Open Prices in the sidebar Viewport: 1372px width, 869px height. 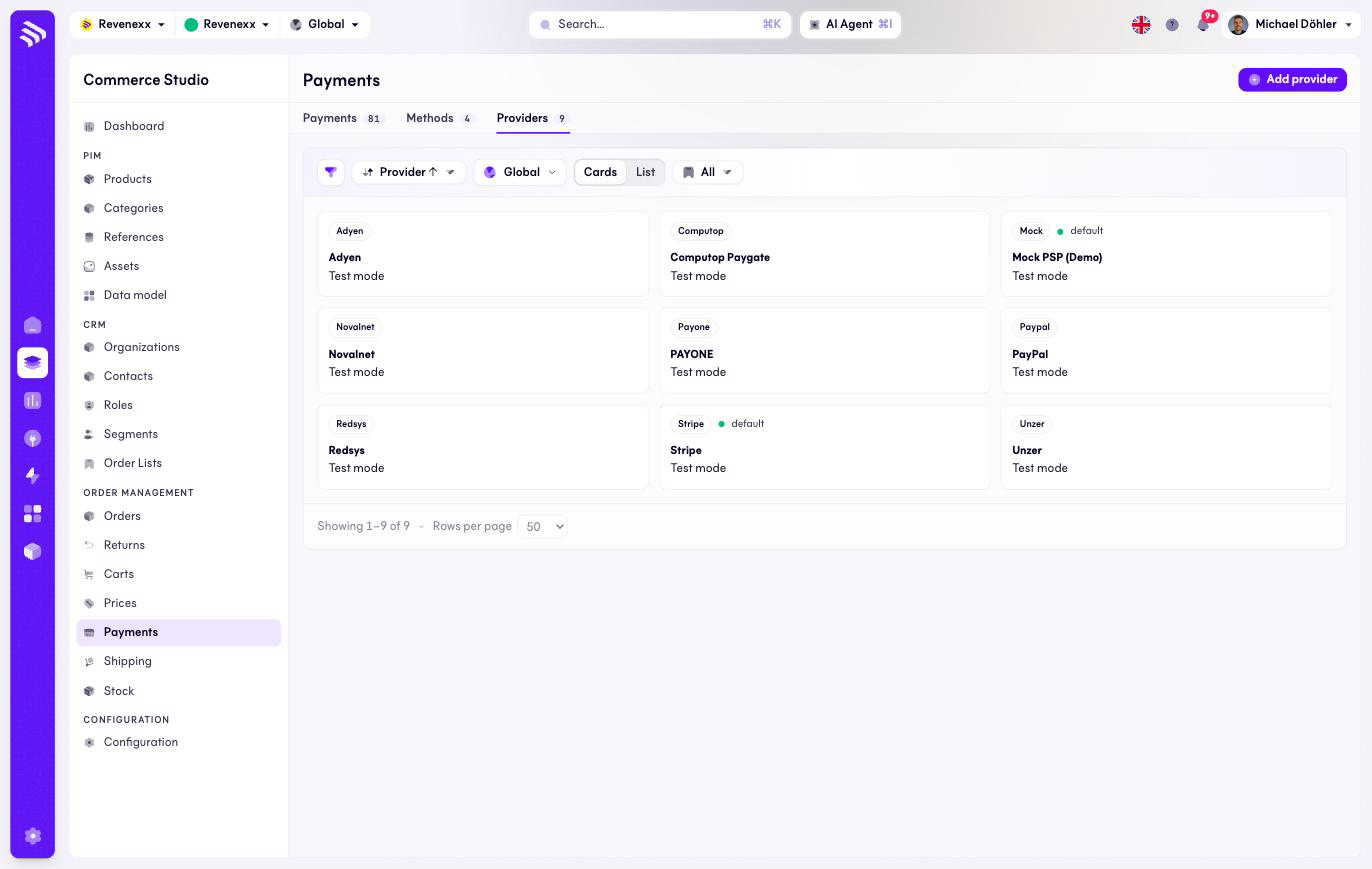[179, 603]
